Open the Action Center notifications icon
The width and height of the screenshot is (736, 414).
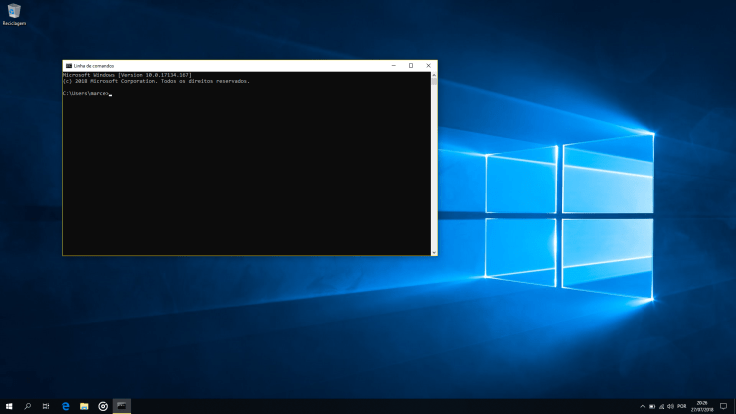pyautogui.click(x=723, y=407)
